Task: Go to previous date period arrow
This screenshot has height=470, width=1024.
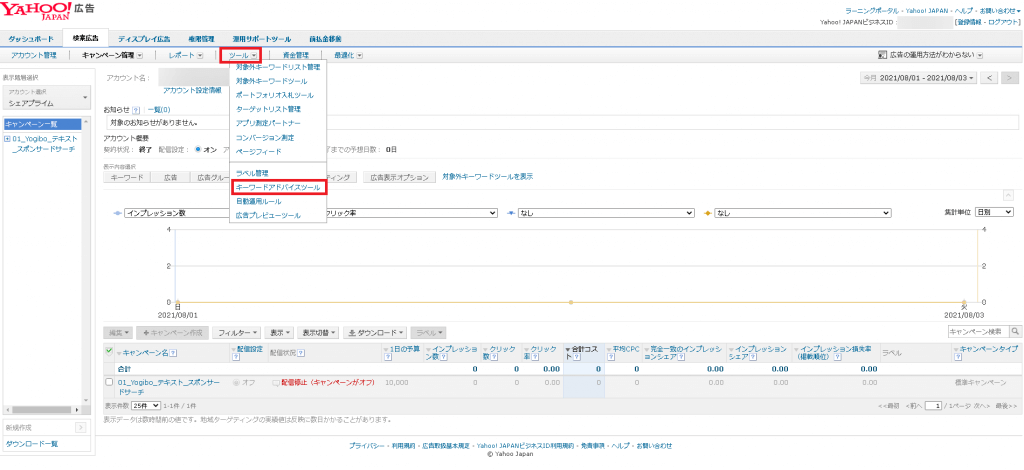Action: click(x=990, y=78)
